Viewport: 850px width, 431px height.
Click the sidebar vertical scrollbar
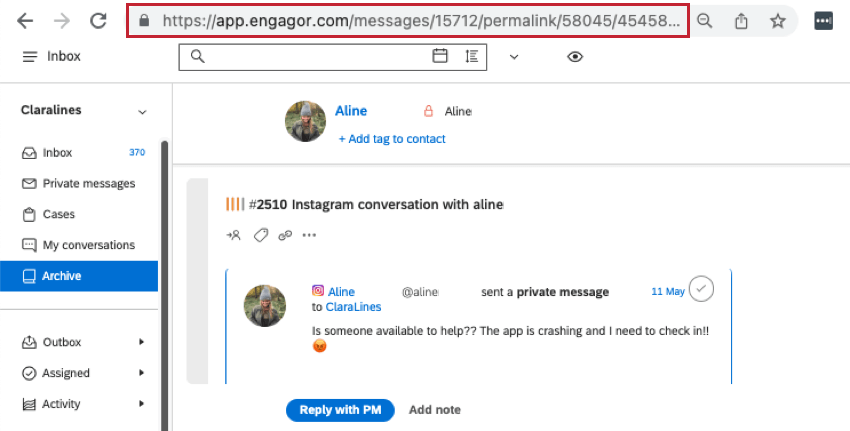(164, 285)
